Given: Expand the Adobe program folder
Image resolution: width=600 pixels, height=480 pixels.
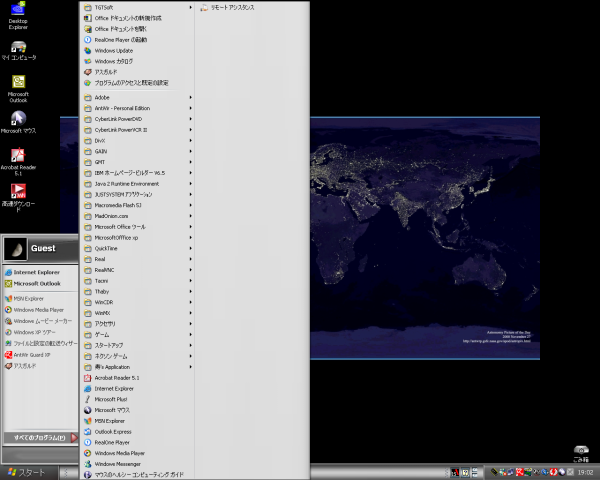Looking at the screenshot, I should tap(138, 98).
